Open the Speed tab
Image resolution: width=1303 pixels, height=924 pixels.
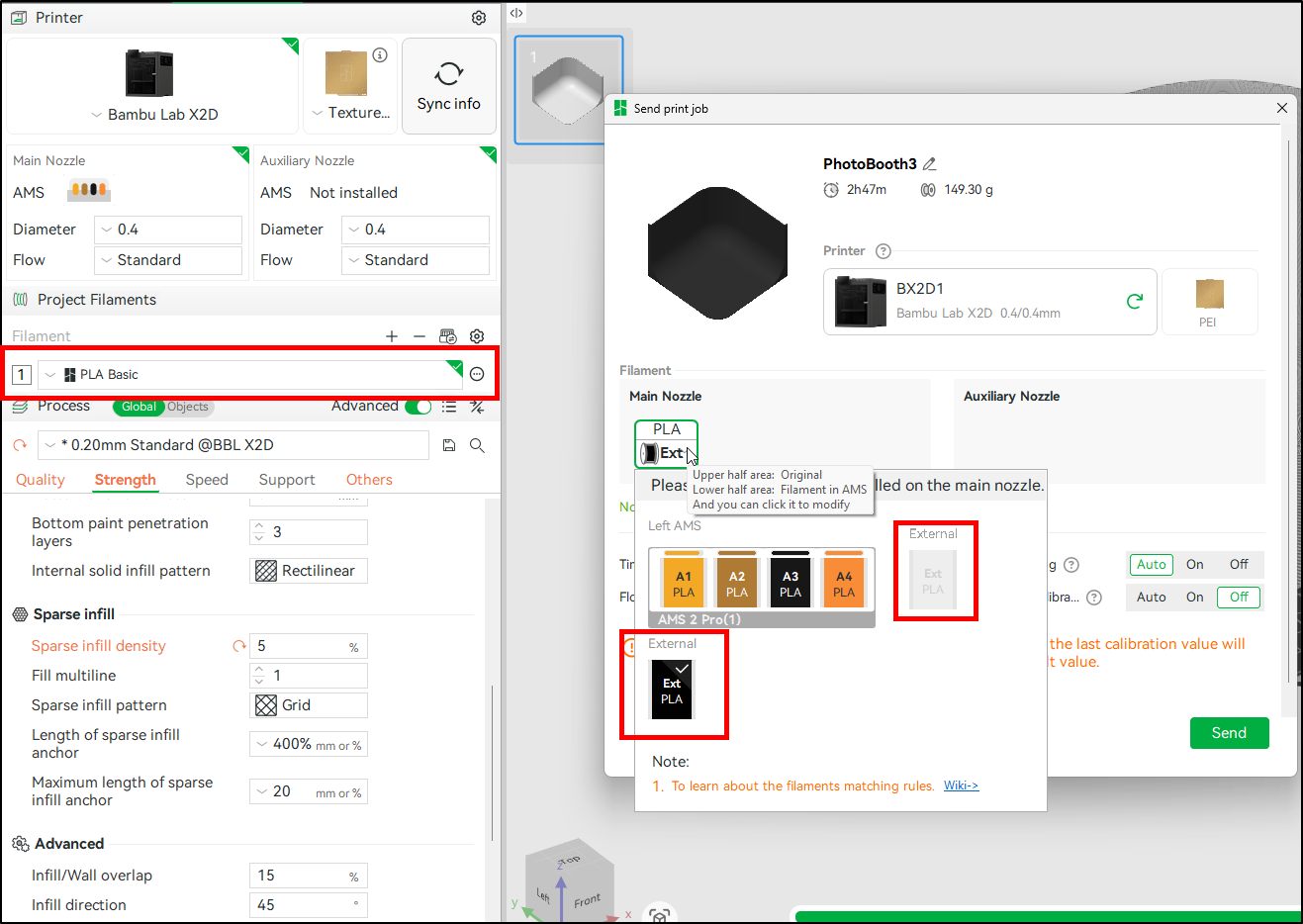[x=207, y=480]
